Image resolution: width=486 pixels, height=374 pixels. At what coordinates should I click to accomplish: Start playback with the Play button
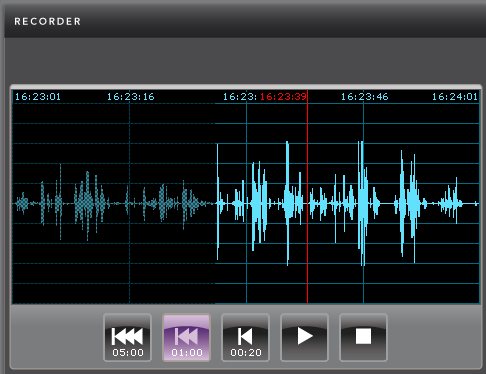point(305,337)
